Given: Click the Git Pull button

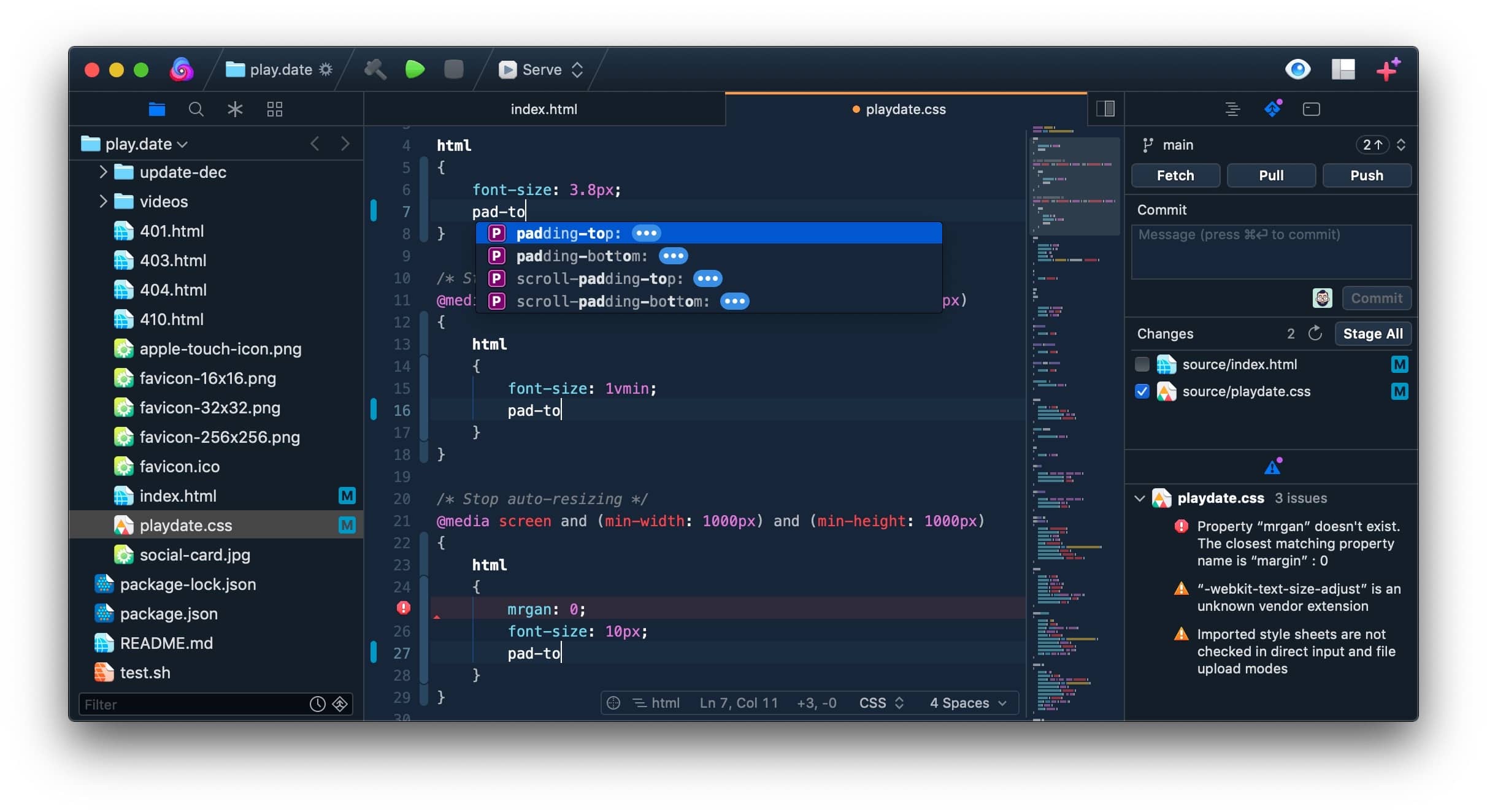Looking at the screenshot, I should [x=1270, y=174].
